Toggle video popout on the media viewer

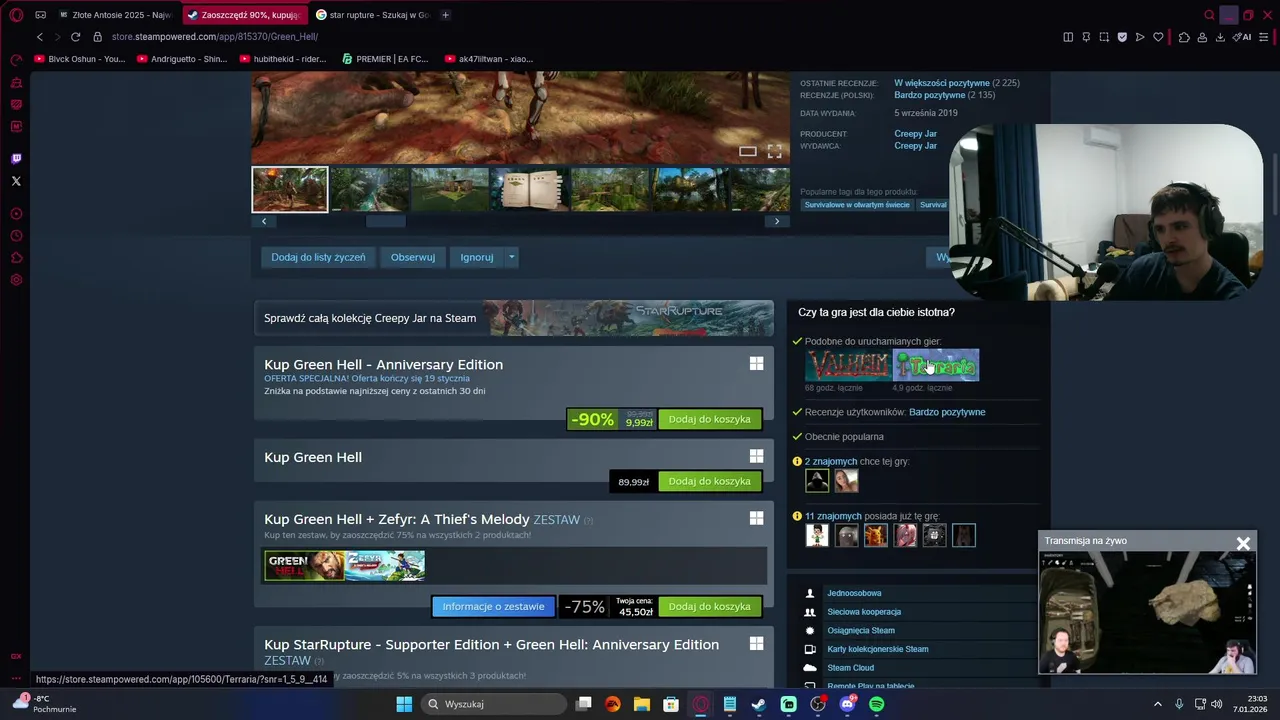pyautogui.click(x=747, y=152)
